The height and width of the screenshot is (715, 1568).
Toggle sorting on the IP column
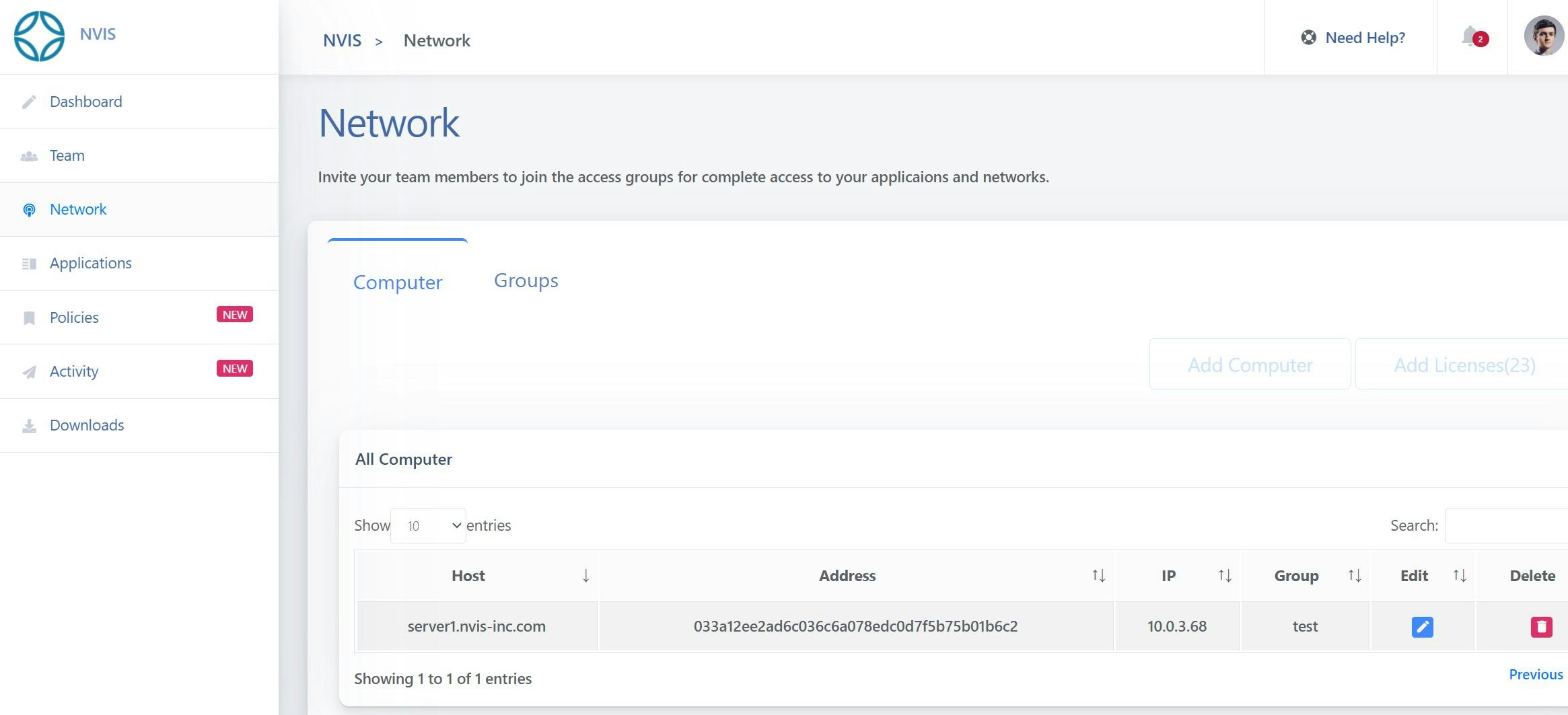1223,576
